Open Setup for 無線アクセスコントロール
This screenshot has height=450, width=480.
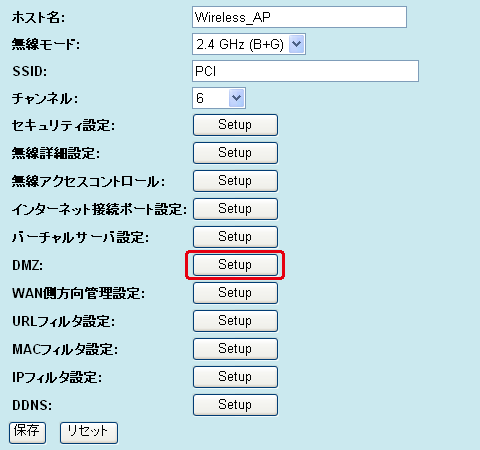pyautogui.click(x=235, y=181)
